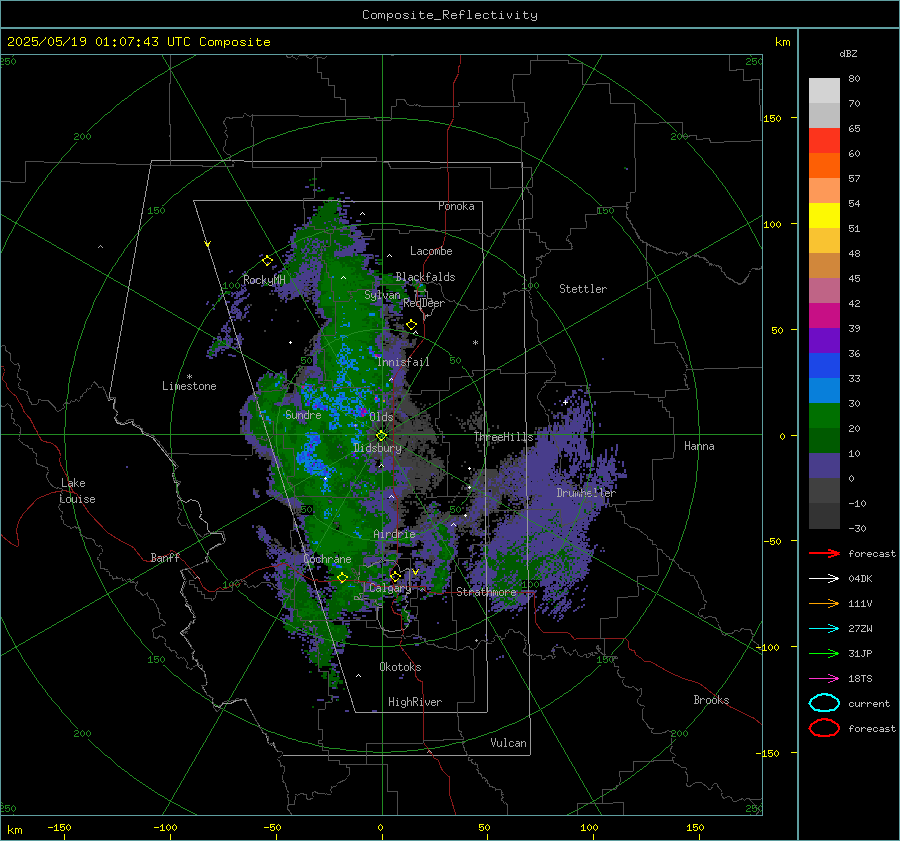This screenshot has height=841, width=900.
Task: Click the Didsbury city label
Action: pos(377,448)
